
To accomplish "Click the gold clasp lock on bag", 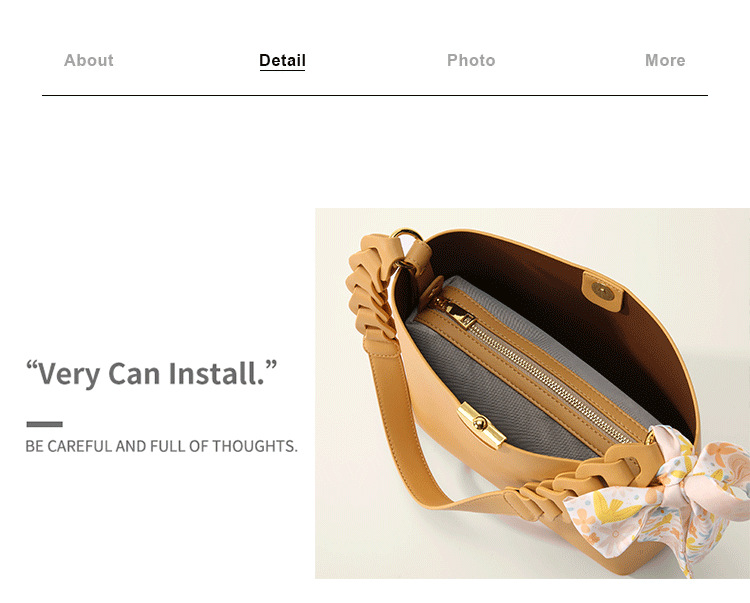I will tap(481, 425).
